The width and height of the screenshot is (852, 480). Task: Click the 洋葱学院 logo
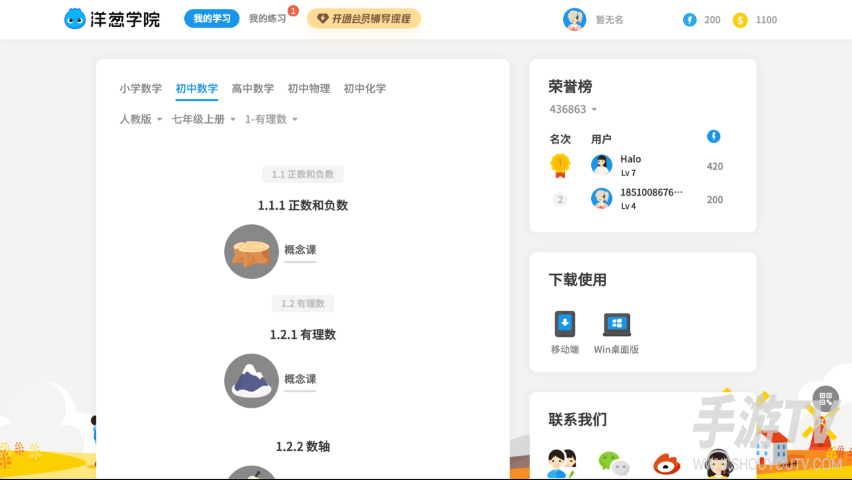point(112,19)
